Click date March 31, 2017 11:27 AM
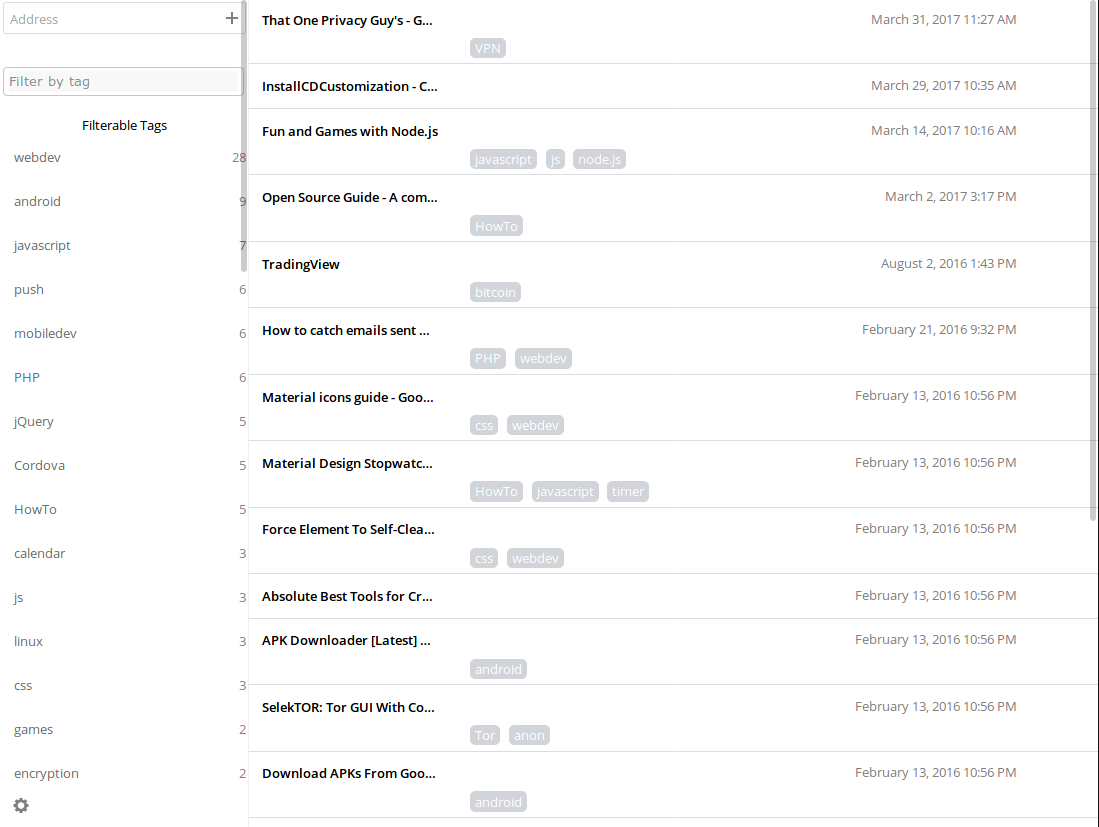Viewport: 1099px width, 827px height. (943, 20)
